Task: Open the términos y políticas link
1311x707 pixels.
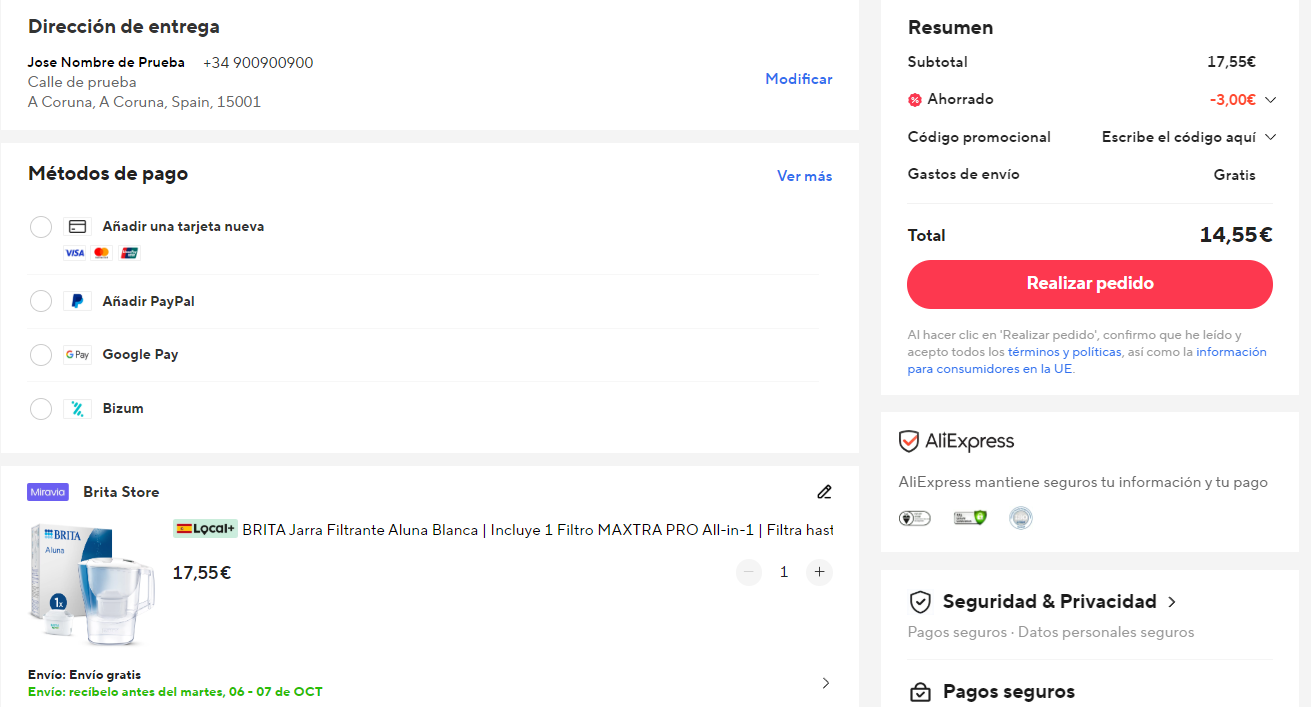Action: (1064, 352)
